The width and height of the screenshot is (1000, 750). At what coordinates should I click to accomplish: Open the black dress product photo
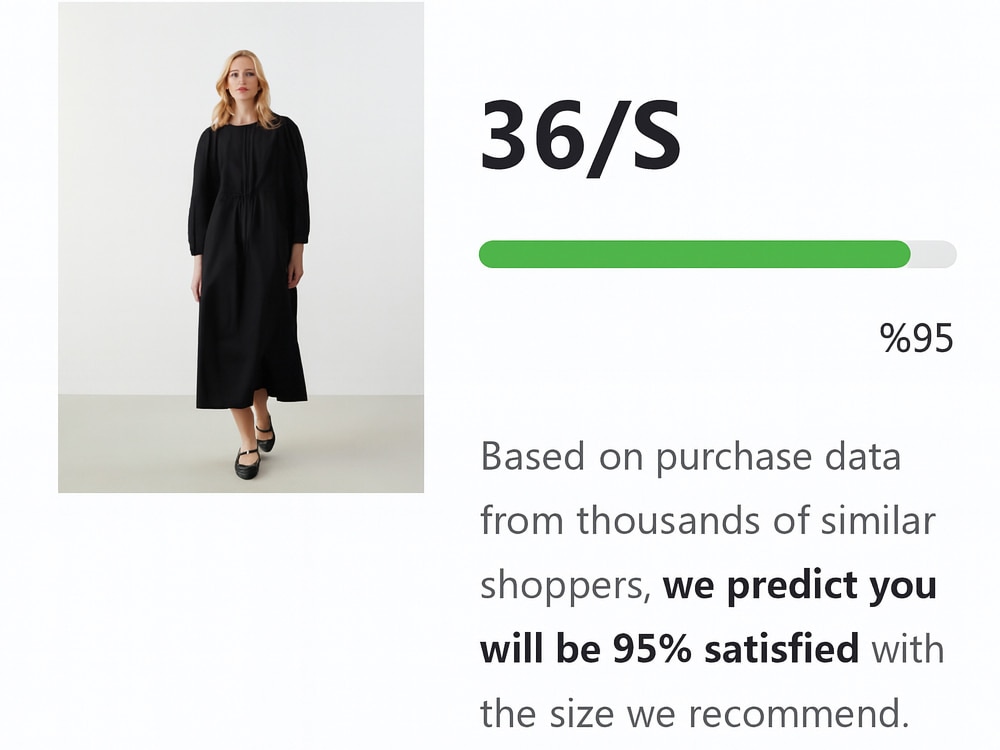241,247
